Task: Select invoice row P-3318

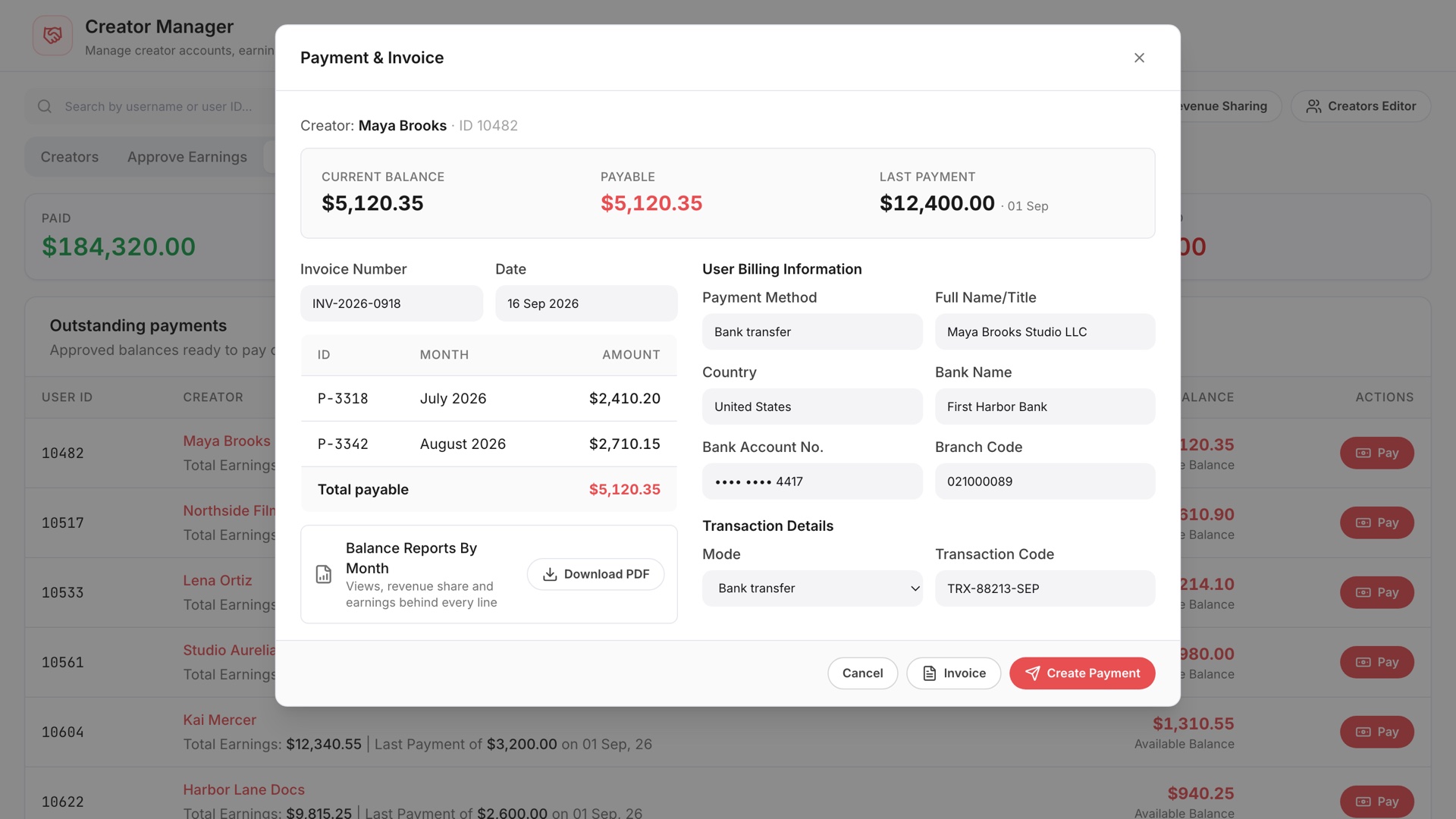Action: pos(488,398)
